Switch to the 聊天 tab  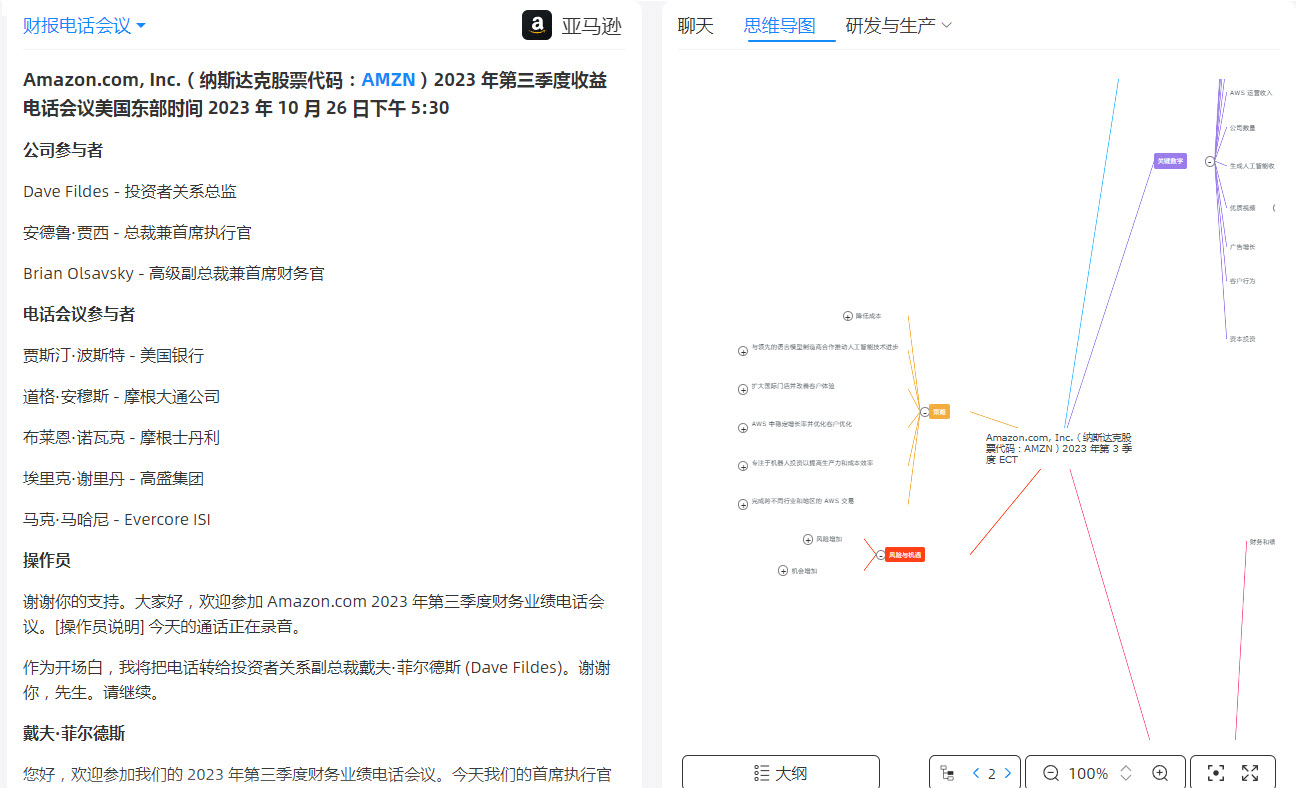pyautogui.click(x=696, y=26)
